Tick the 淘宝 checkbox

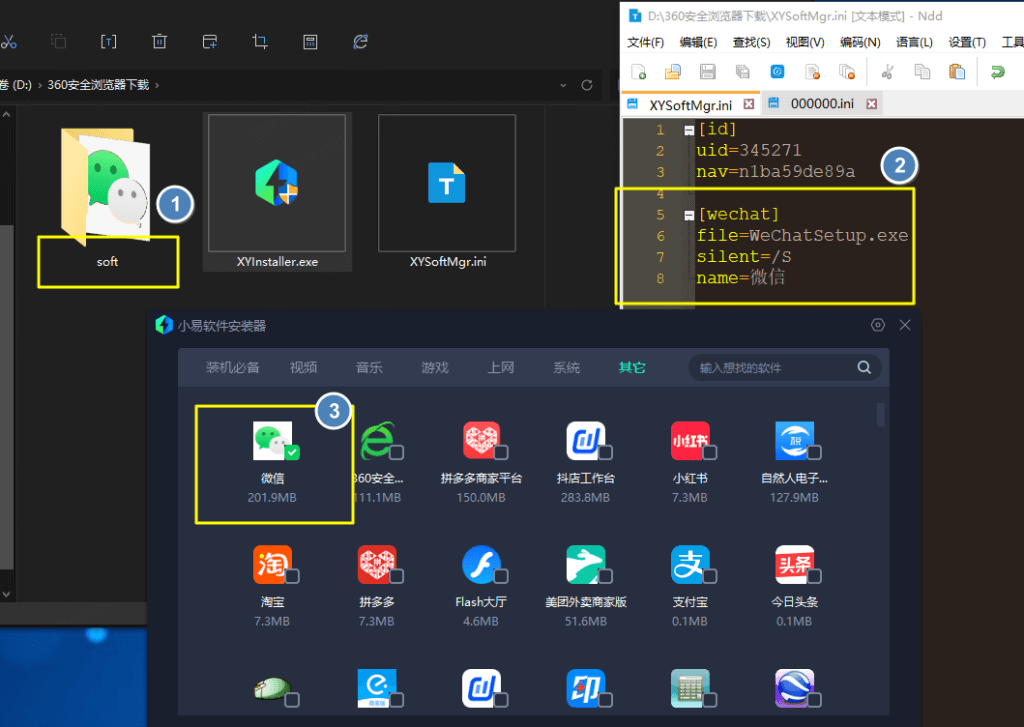(x=292, y=576)
